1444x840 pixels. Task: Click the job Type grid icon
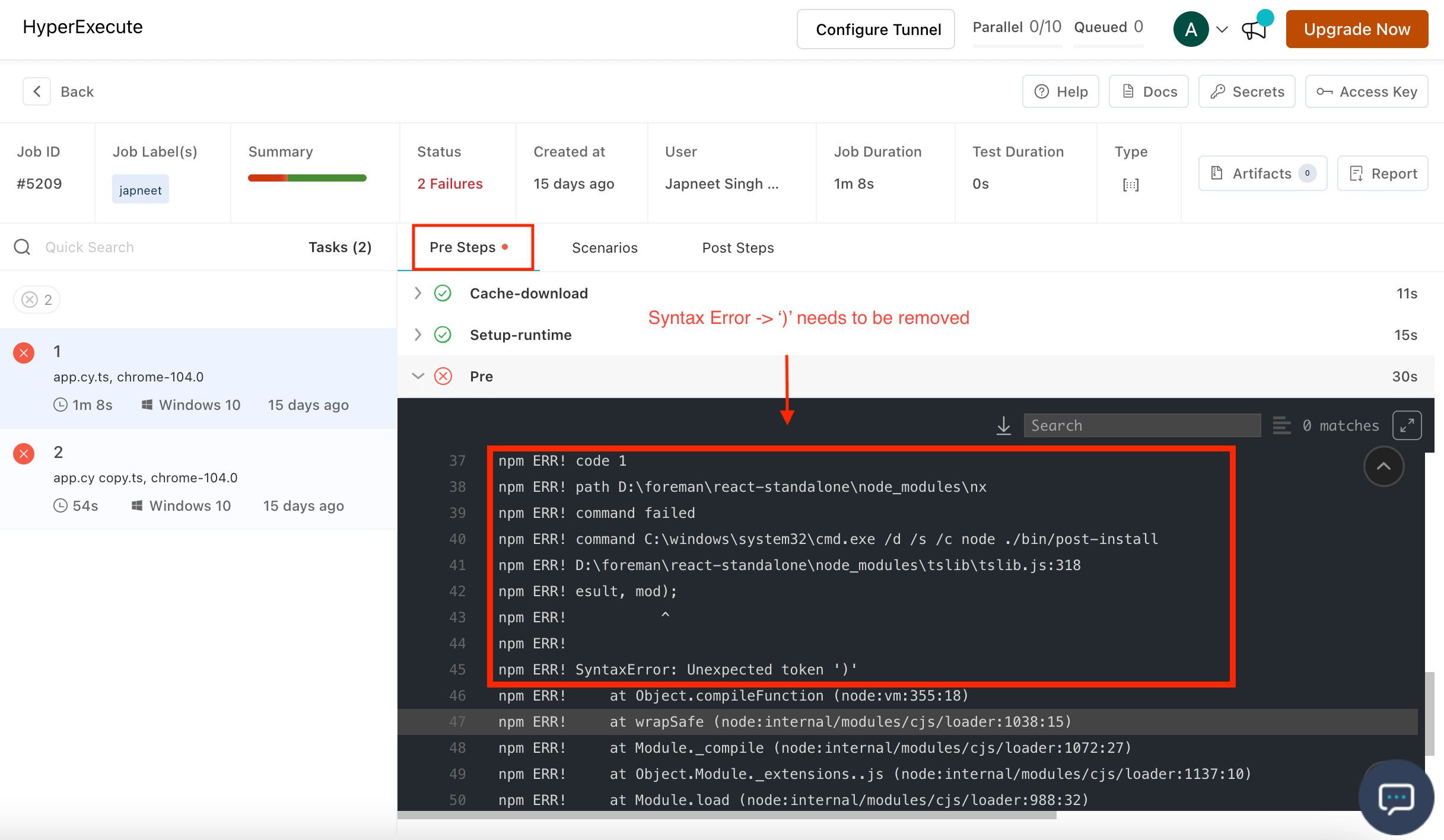pyautogui.click(x=1131, y=184)
